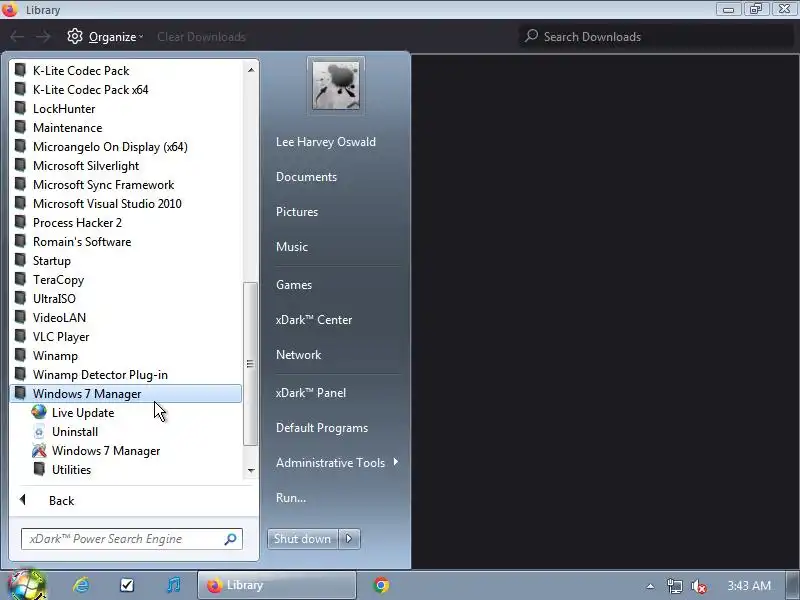Open Games from the Start menu

point(293,285)
